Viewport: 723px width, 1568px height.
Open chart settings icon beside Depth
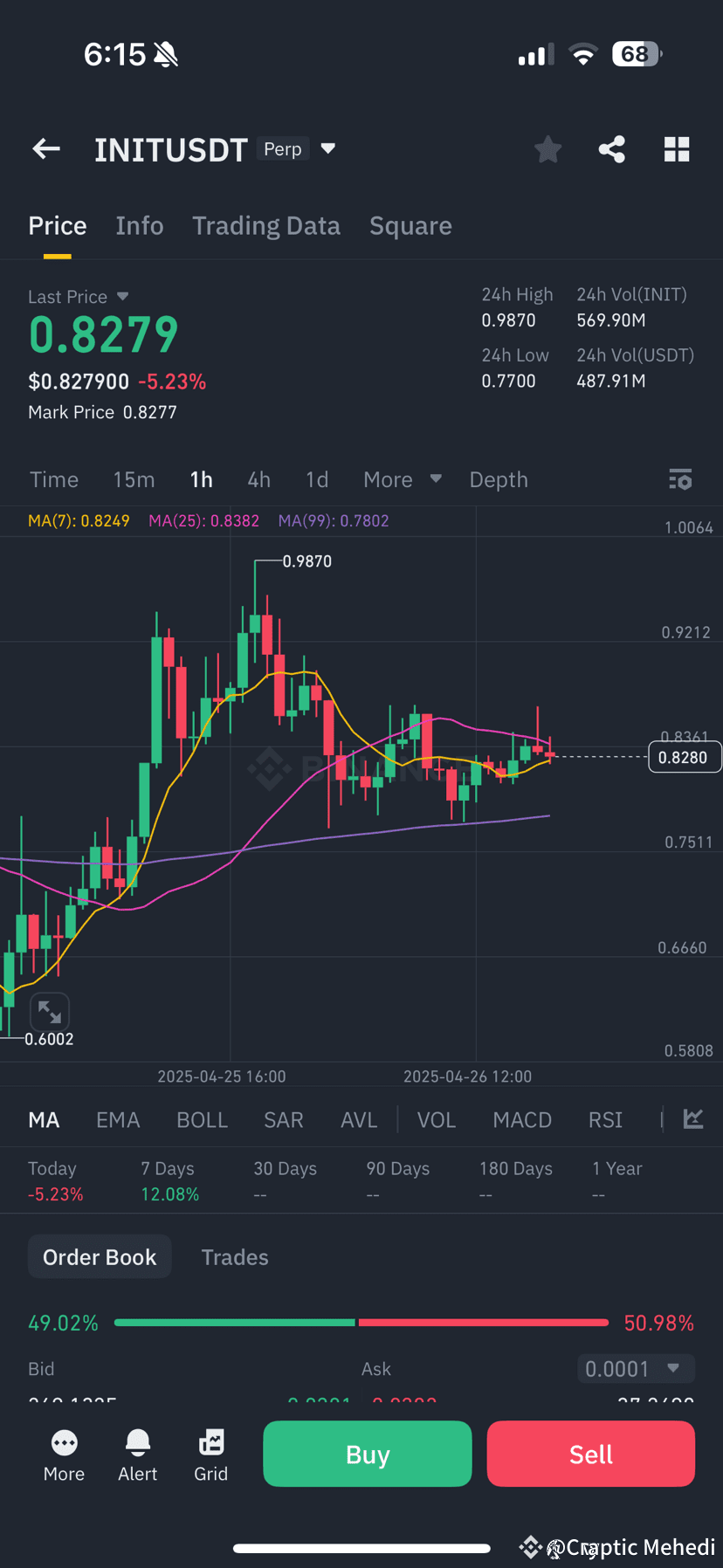pos(680,479)
